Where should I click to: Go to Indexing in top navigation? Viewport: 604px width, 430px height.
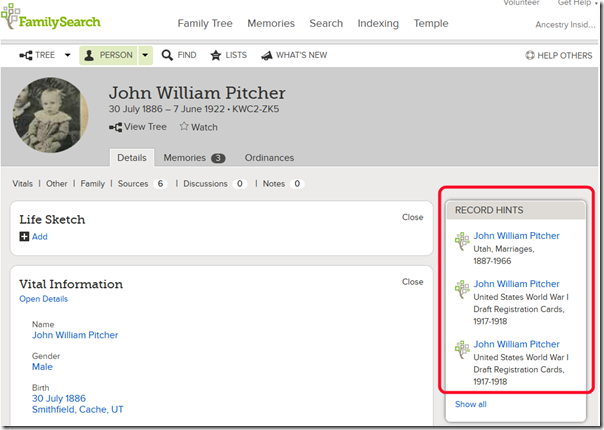coord(378,24)
